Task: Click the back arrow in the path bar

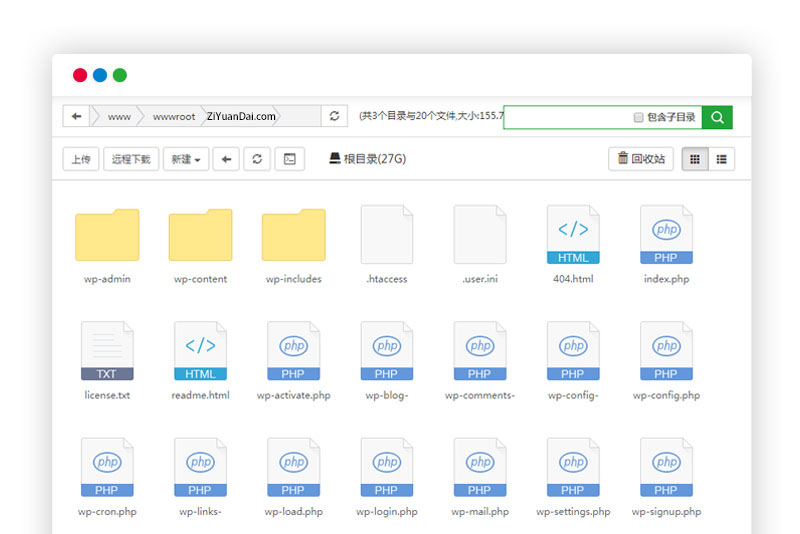Action: tap(77, 116)
